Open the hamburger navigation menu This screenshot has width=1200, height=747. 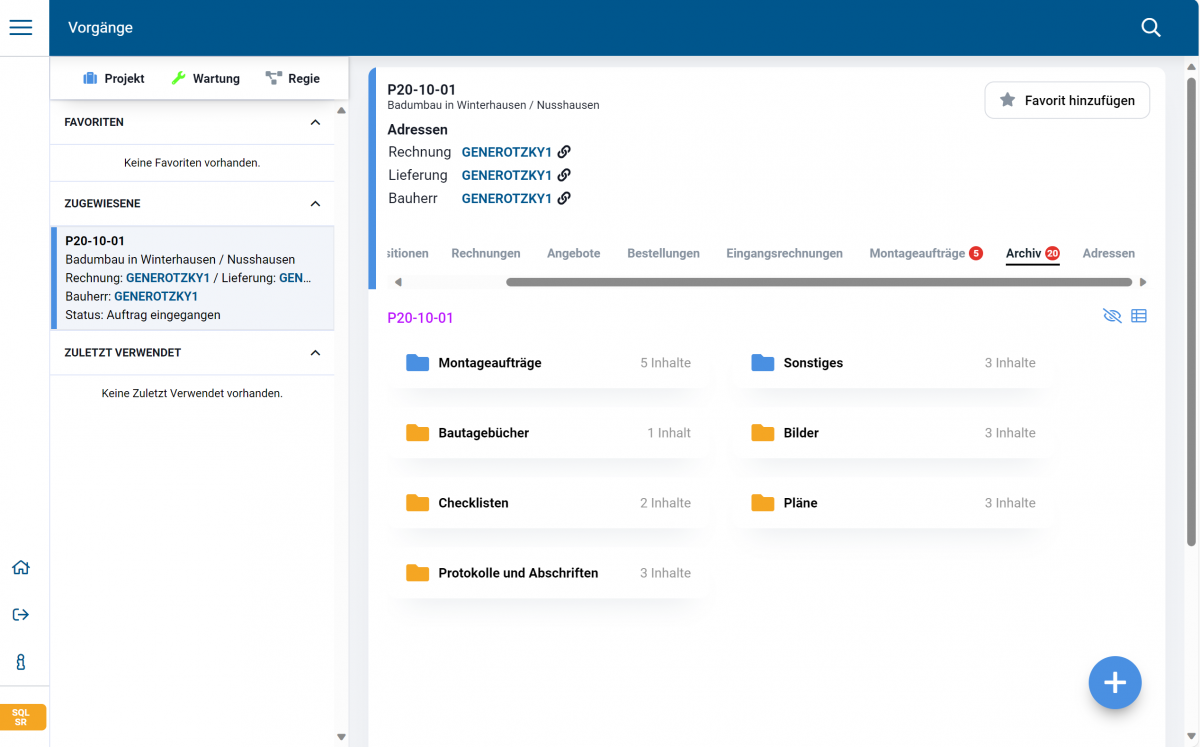pyautogui.click(x=21, y=28)
